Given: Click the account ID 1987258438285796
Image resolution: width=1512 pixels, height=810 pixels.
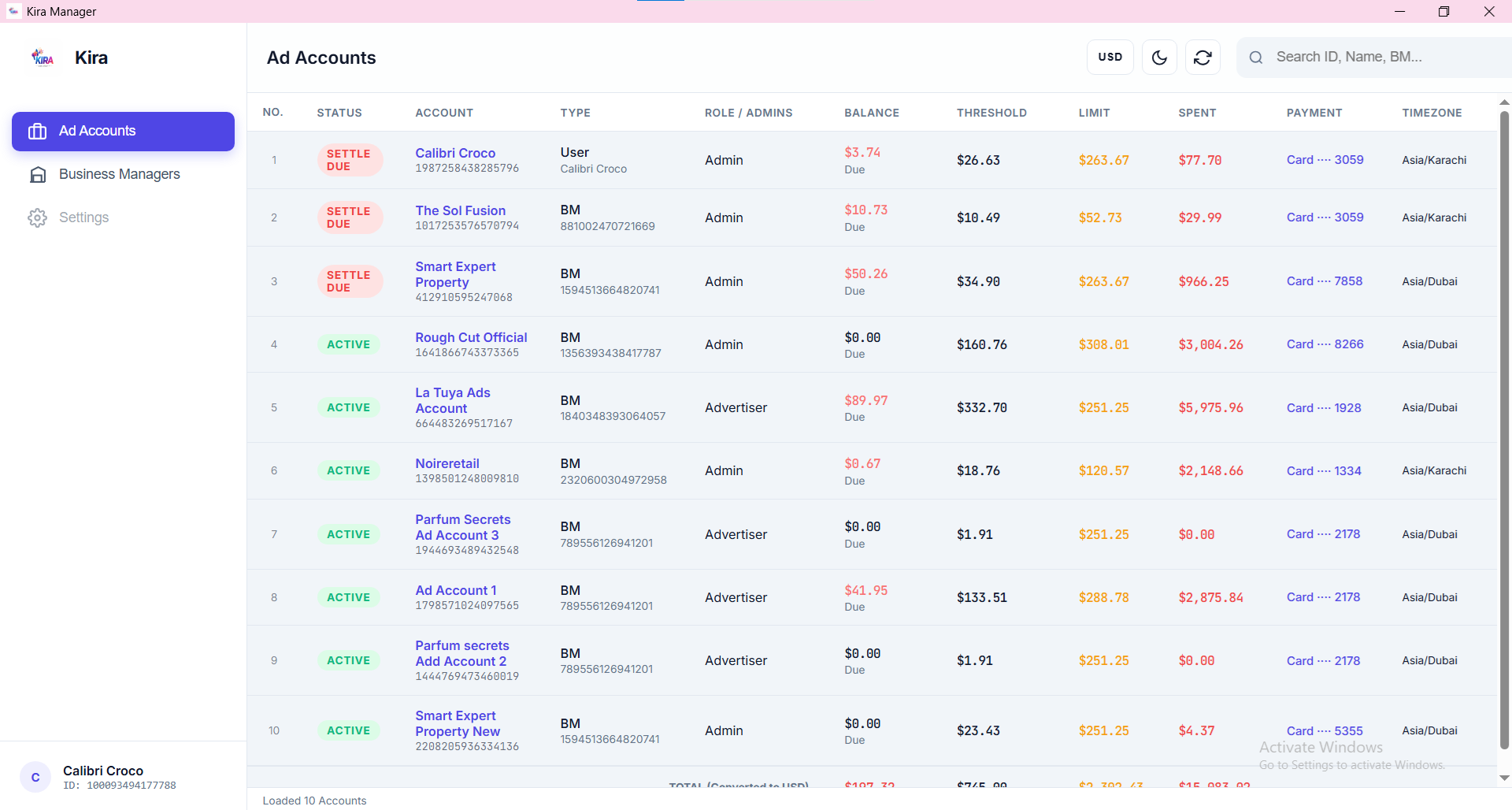Looking at the screenshot, I should pos(467,169).
